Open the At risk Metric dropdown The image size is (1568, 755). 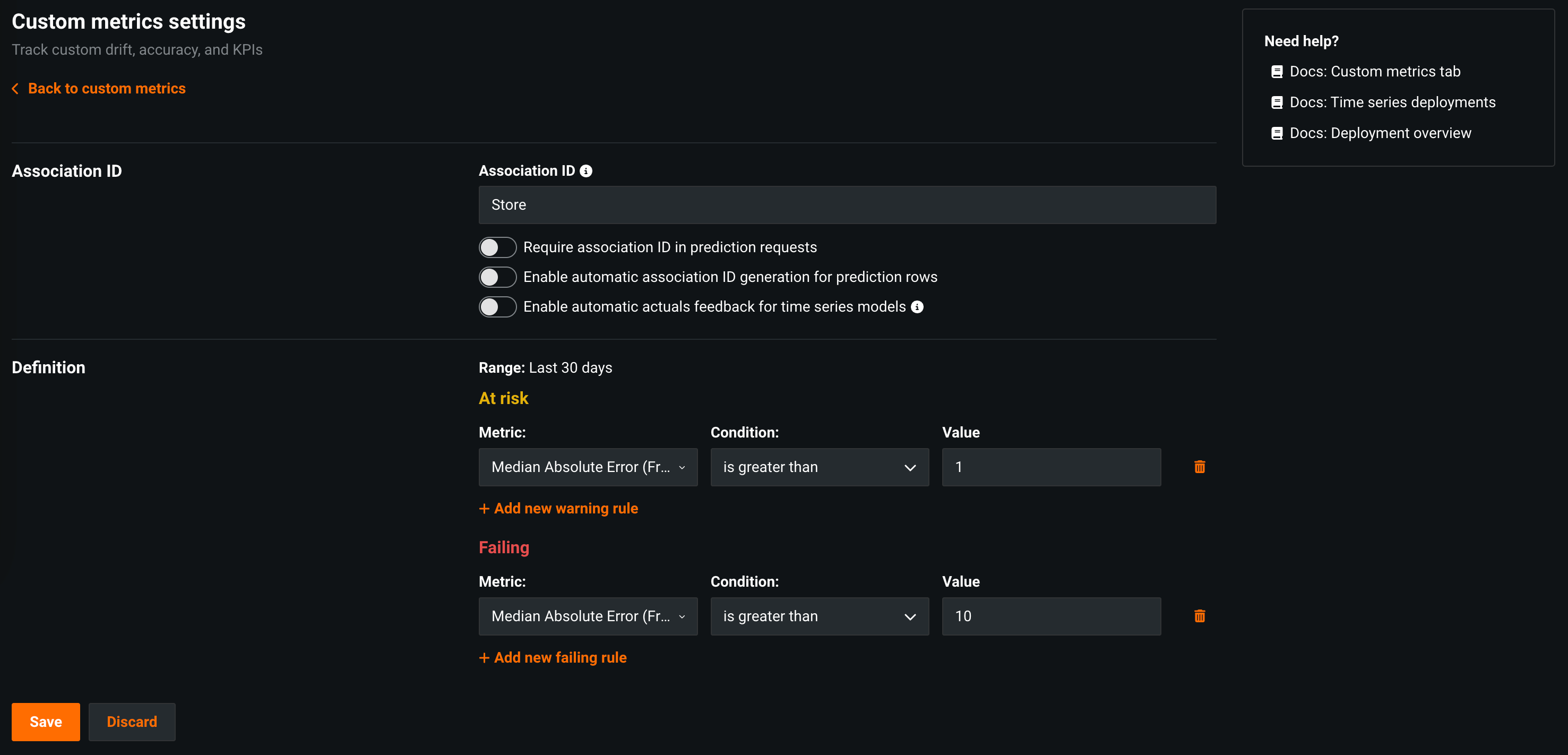588,467
